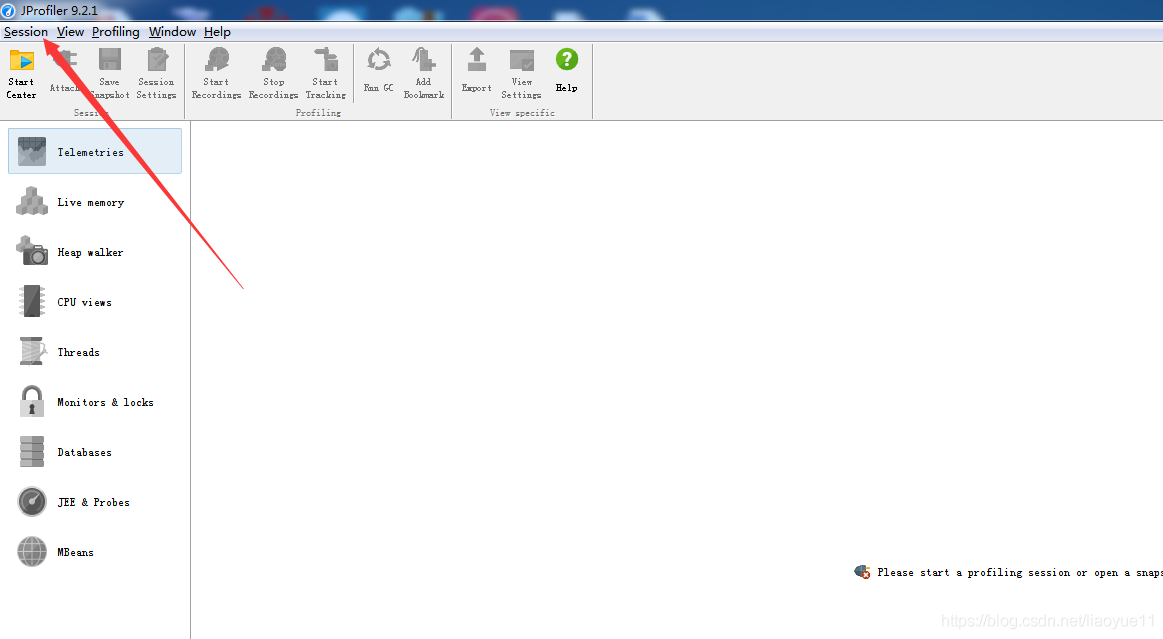Open the Profiling menu
The height and width of the screenshot is (639, 1163).
tap(116, 32)
